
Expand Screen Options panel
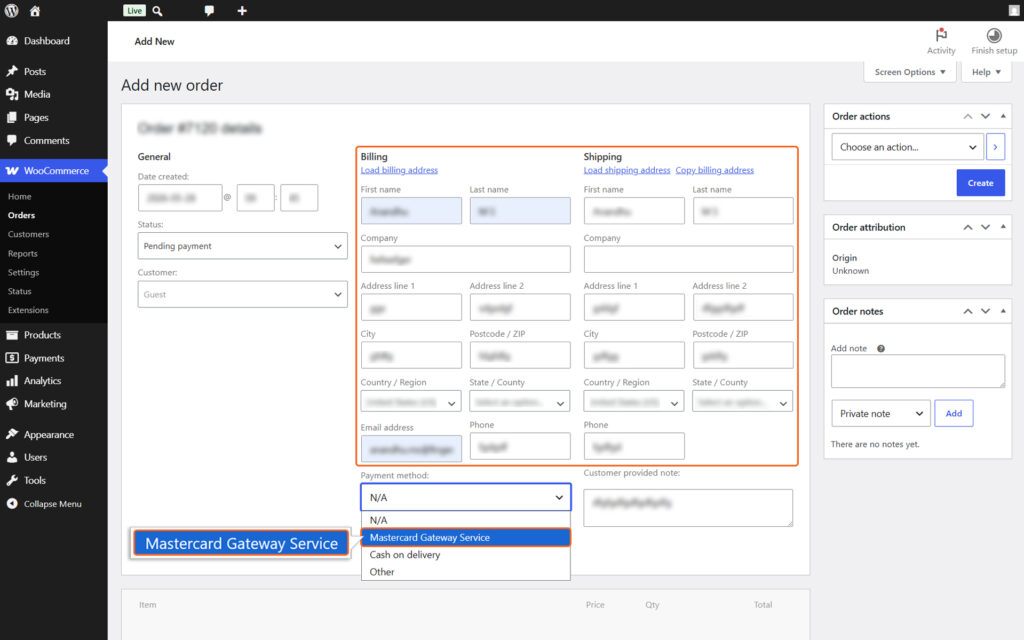[x=910, y=72]
